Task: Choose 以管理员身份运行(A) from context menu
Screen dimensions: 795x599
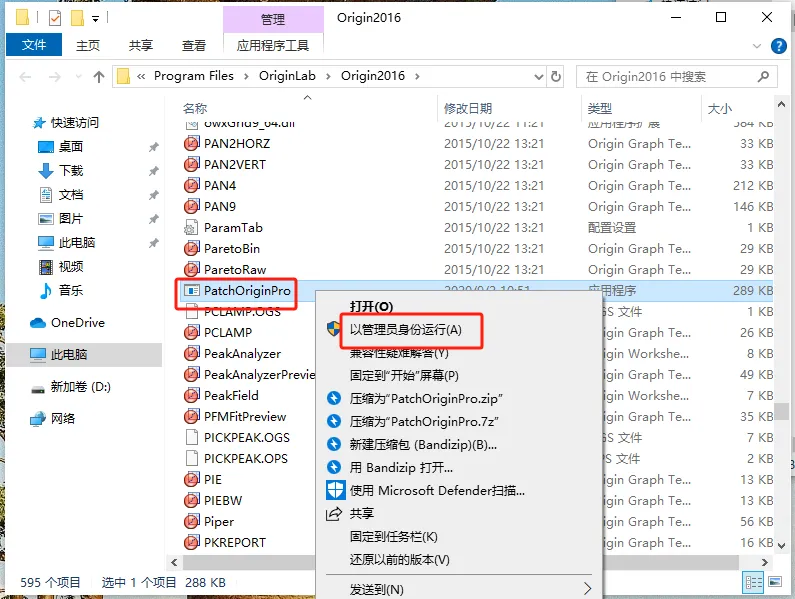Action: (x=406, y=330)
